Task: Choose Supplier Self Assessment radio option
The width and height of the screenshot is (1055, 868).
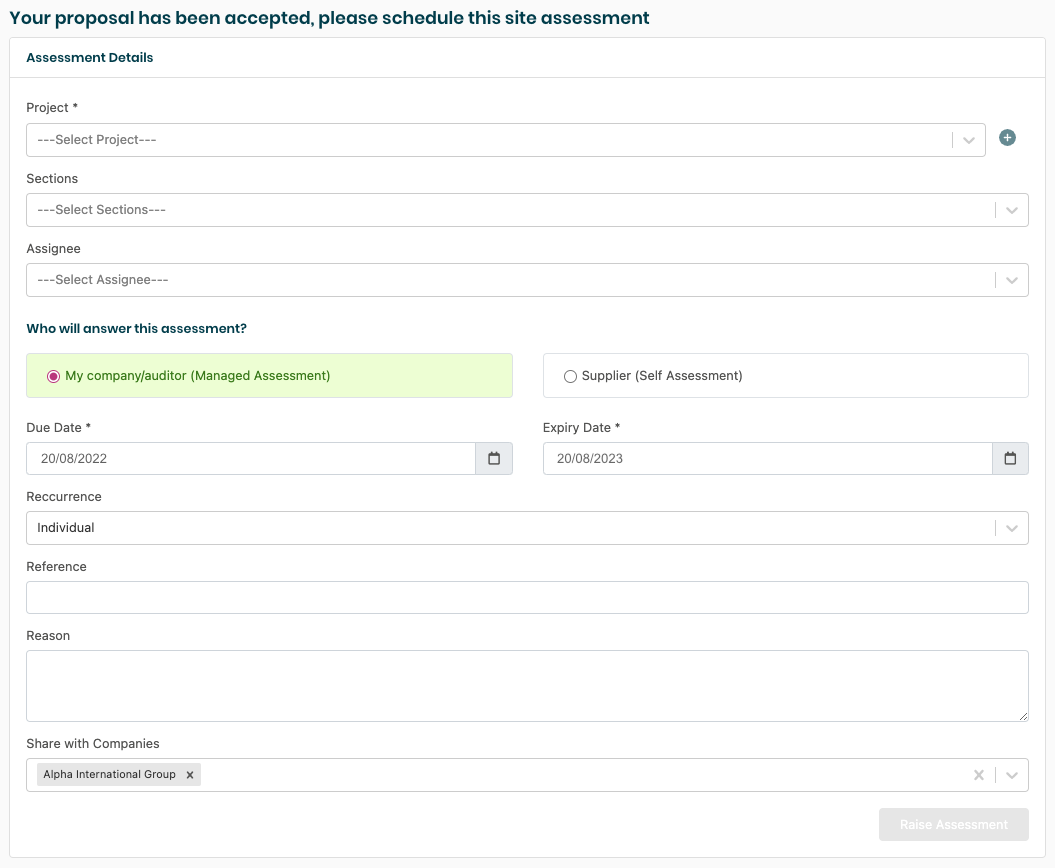Action: 571,376
